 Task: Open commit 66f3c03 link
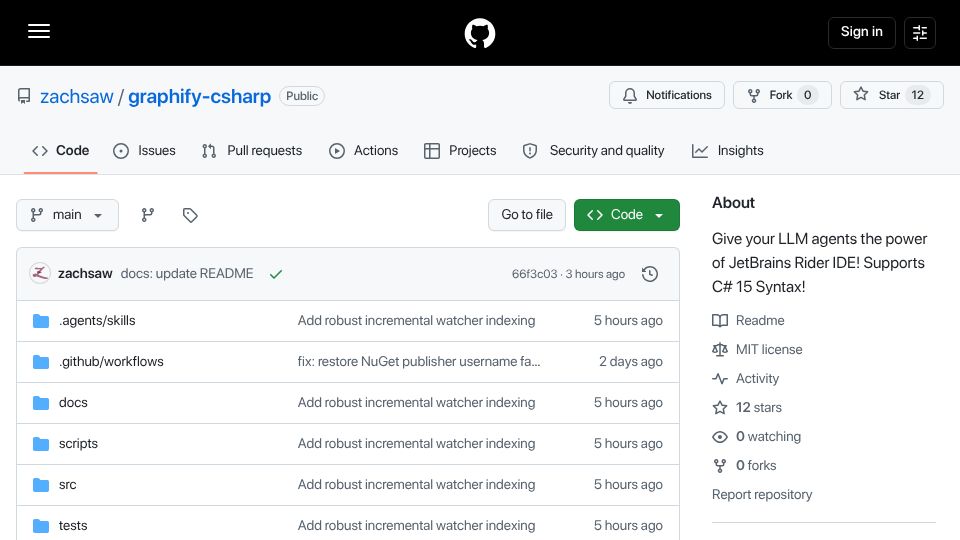pos(534,274)
